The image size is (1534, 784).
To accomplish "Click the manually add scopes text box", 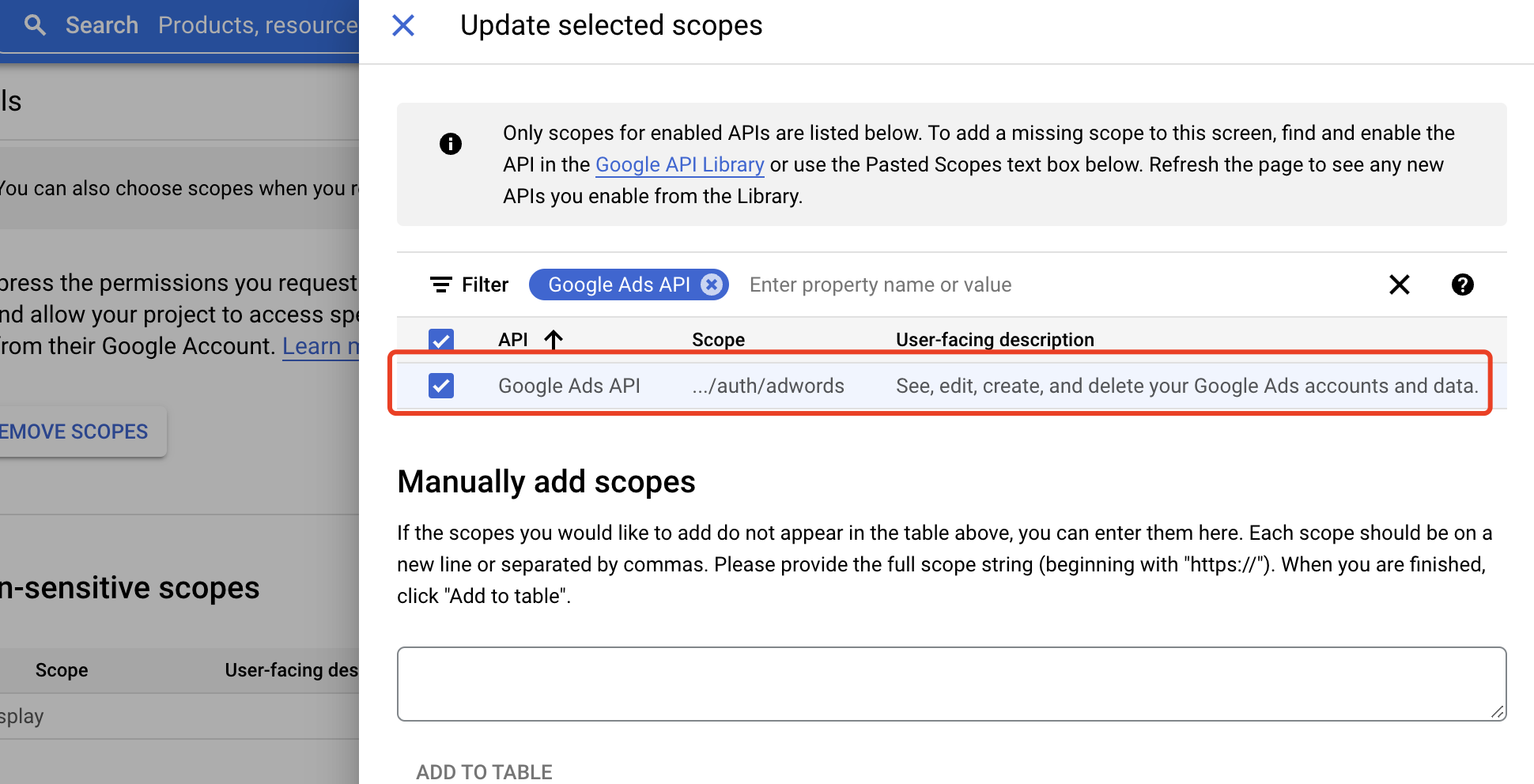I will tap(949, 684).
